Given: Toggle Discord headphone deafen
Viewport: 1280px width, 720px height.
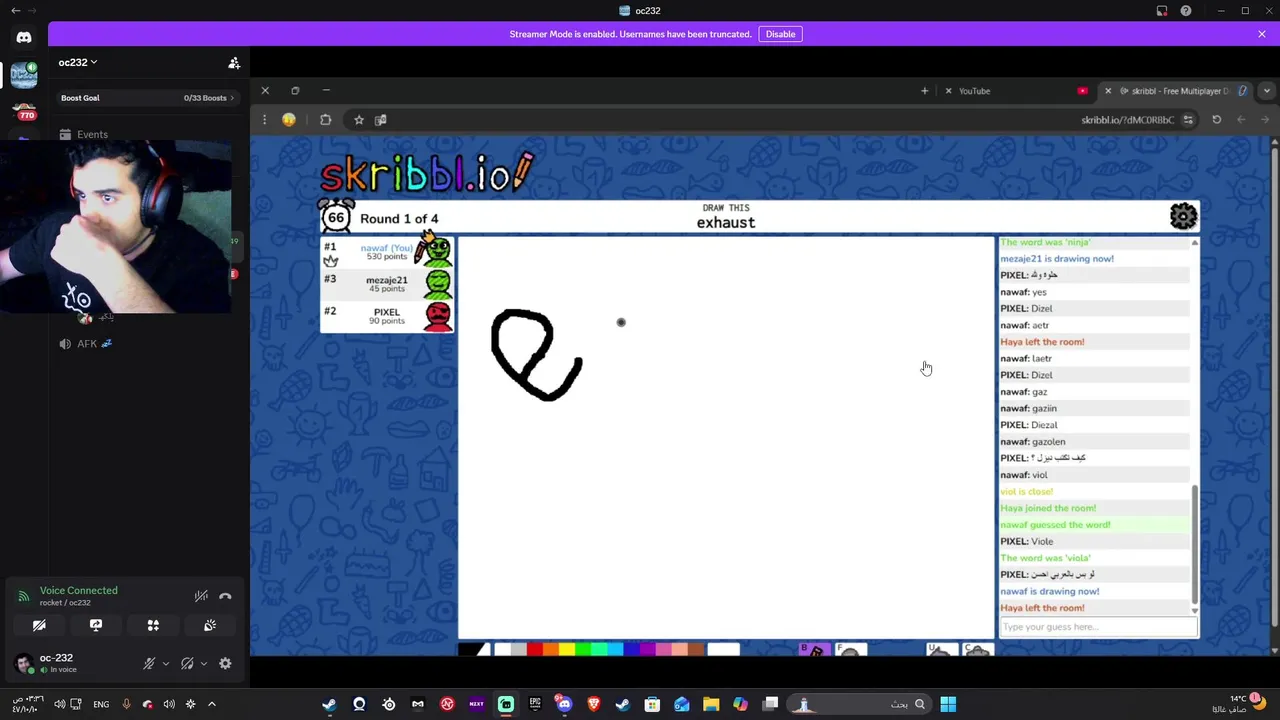Looking at the screenshot, I should 187,663.
